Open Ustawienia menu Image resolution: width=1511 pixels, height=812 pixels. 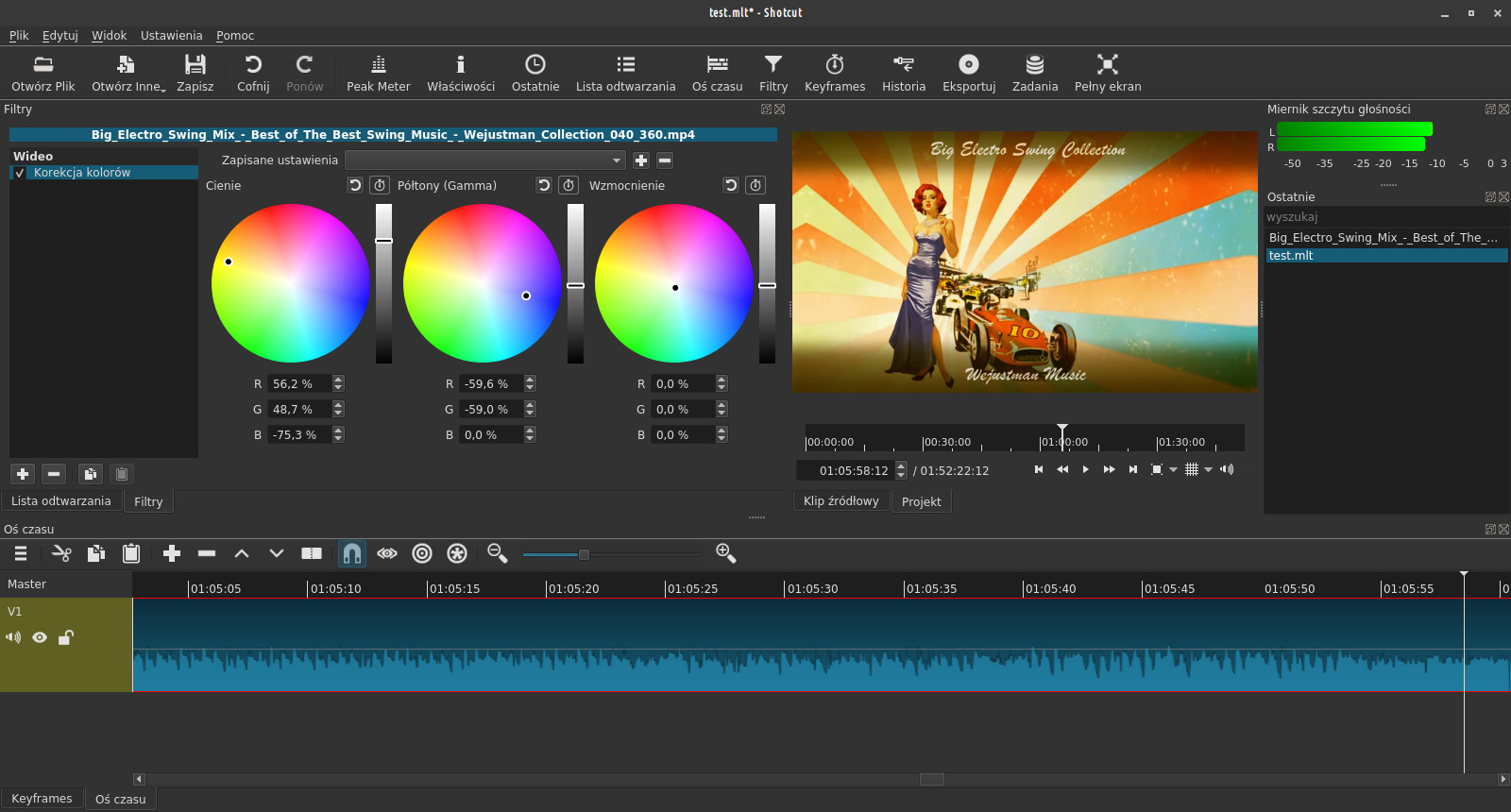point(171,36)
